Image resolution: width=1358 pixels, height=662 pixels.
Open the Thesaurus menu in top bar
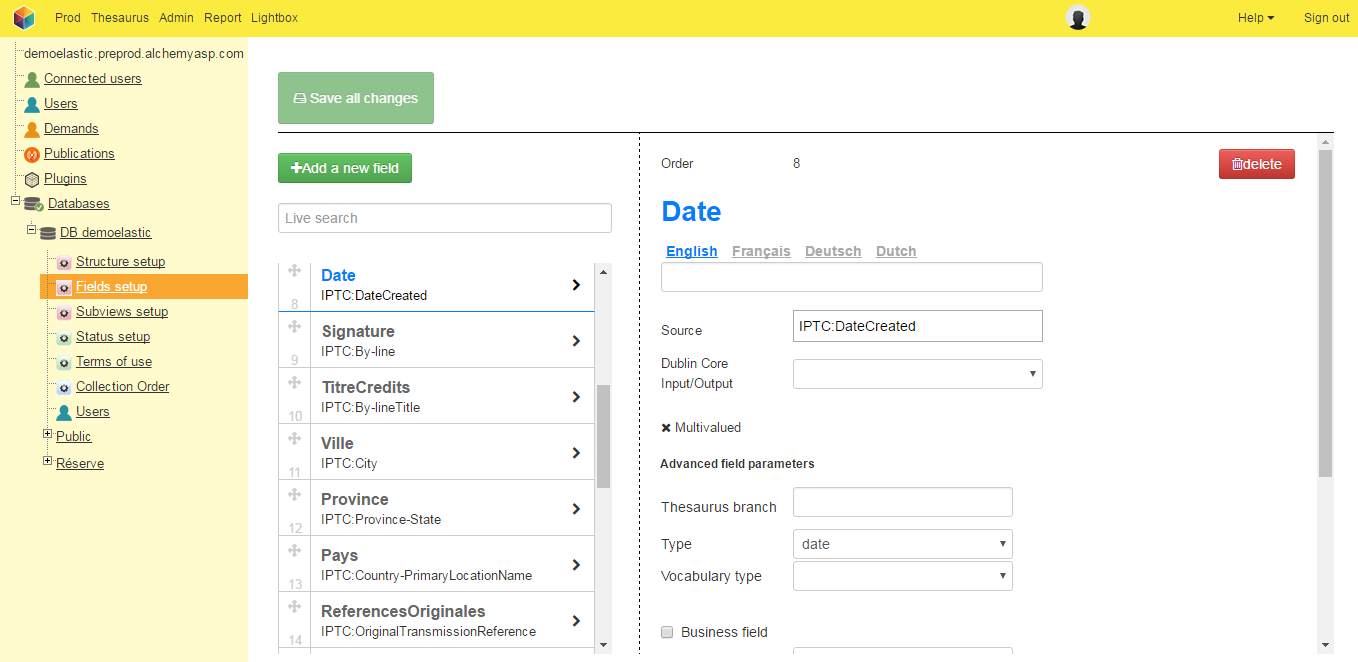click(119, 18)
